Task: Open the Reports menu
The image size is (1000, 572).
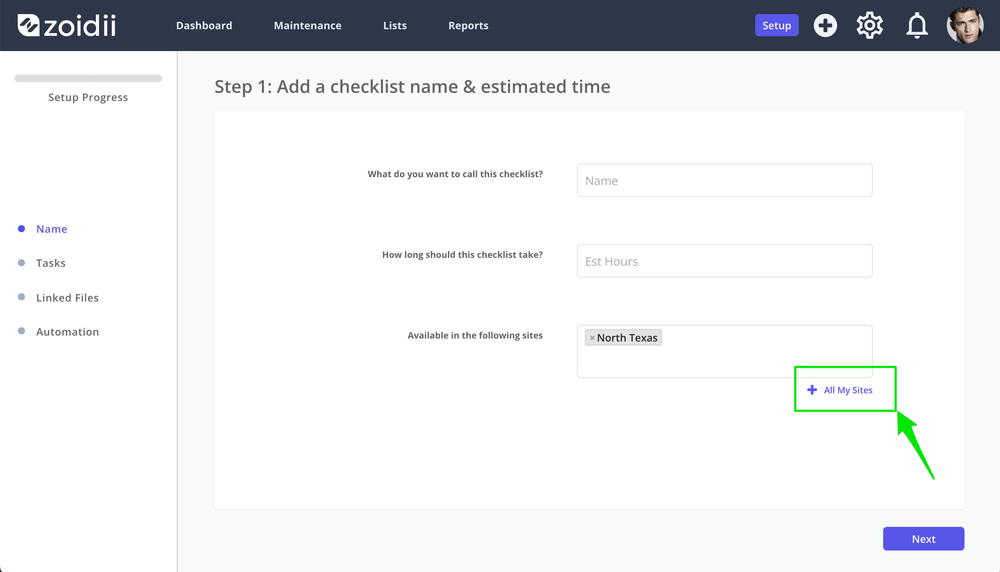Action: (x=468, y=26)
